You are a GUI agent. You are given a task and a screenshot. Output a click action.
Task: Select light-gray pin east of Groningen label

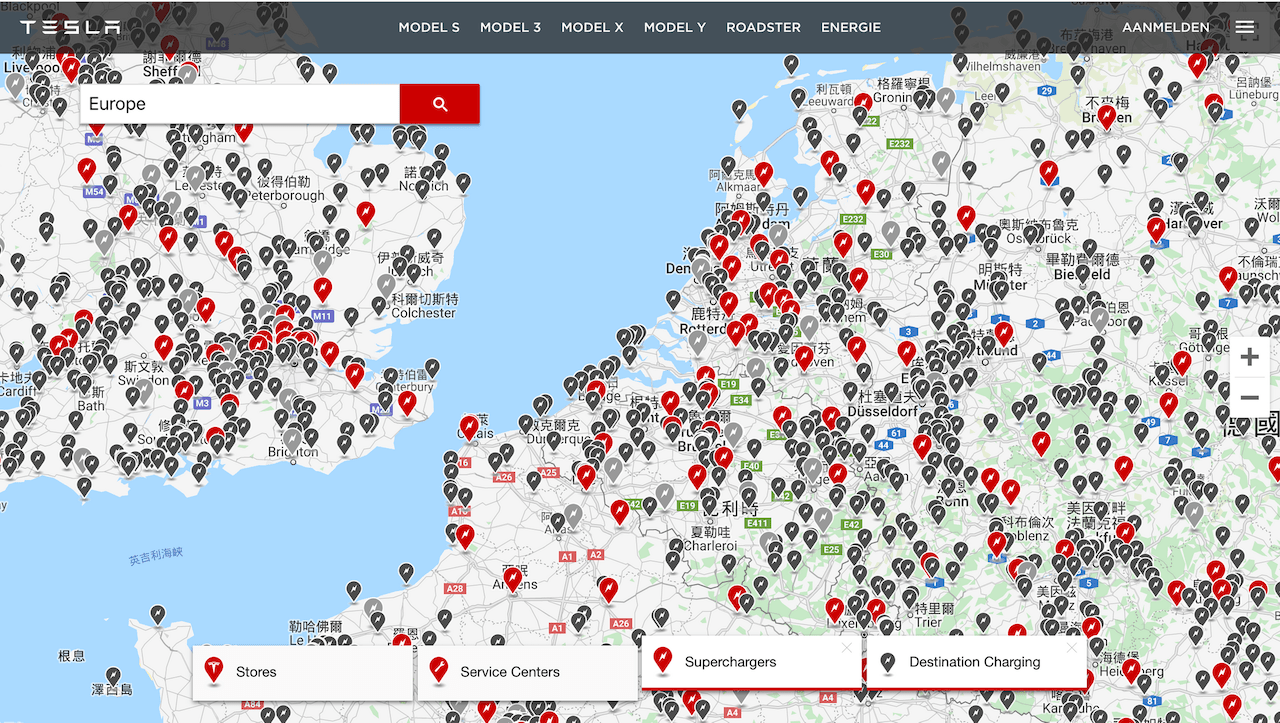pyautogui.click(x=945, y=98)
